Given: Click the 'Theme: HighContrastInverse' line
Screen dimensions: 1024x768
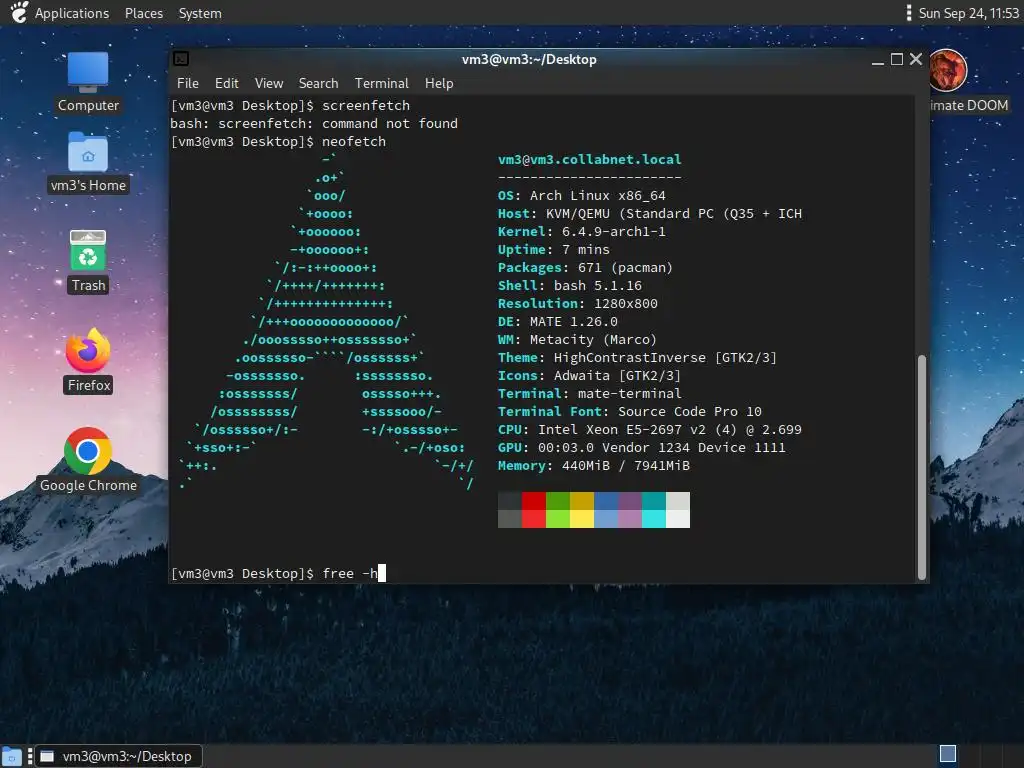Looking at the screenshot, I should [x=637, y=357].
